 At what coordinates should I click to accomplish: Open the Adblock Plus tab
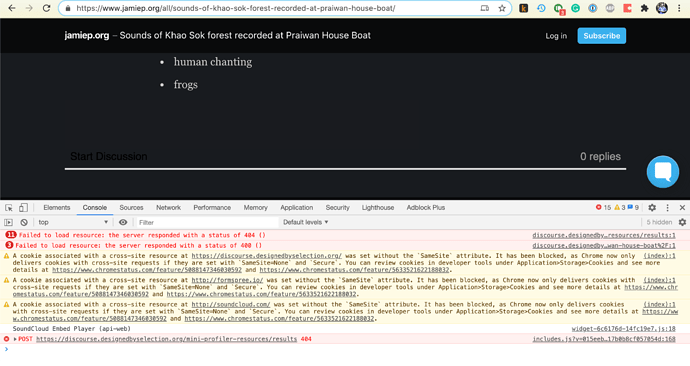click(x=426, y=208)
